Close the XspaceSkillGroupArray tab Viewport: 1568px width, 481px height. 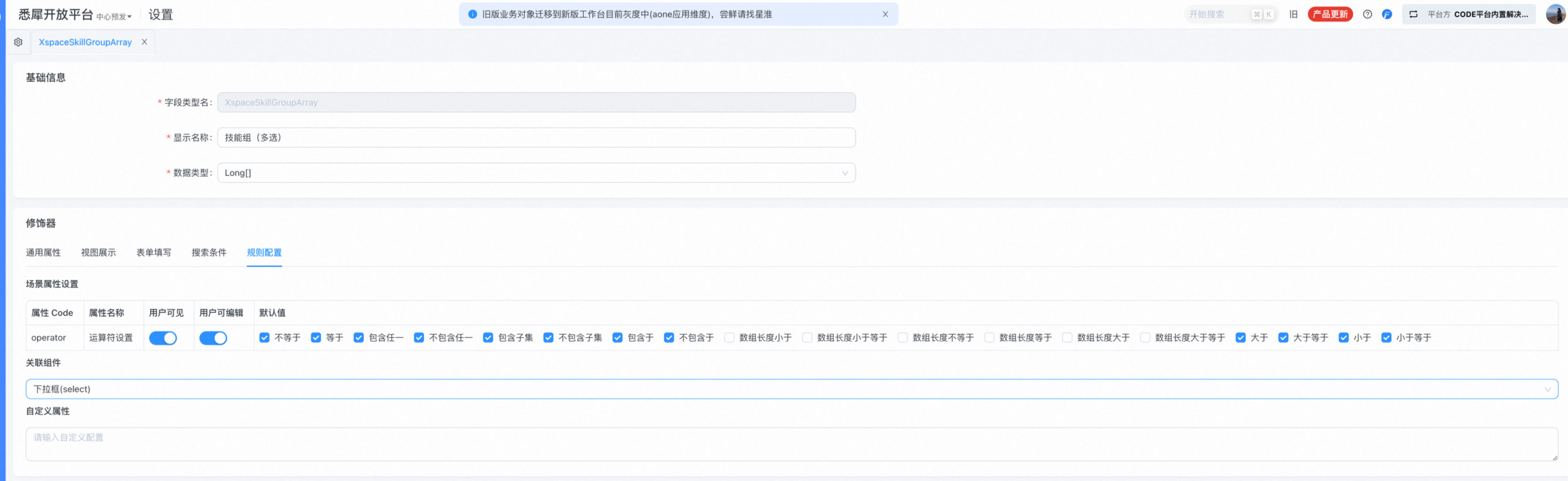[x=144, y=42]
